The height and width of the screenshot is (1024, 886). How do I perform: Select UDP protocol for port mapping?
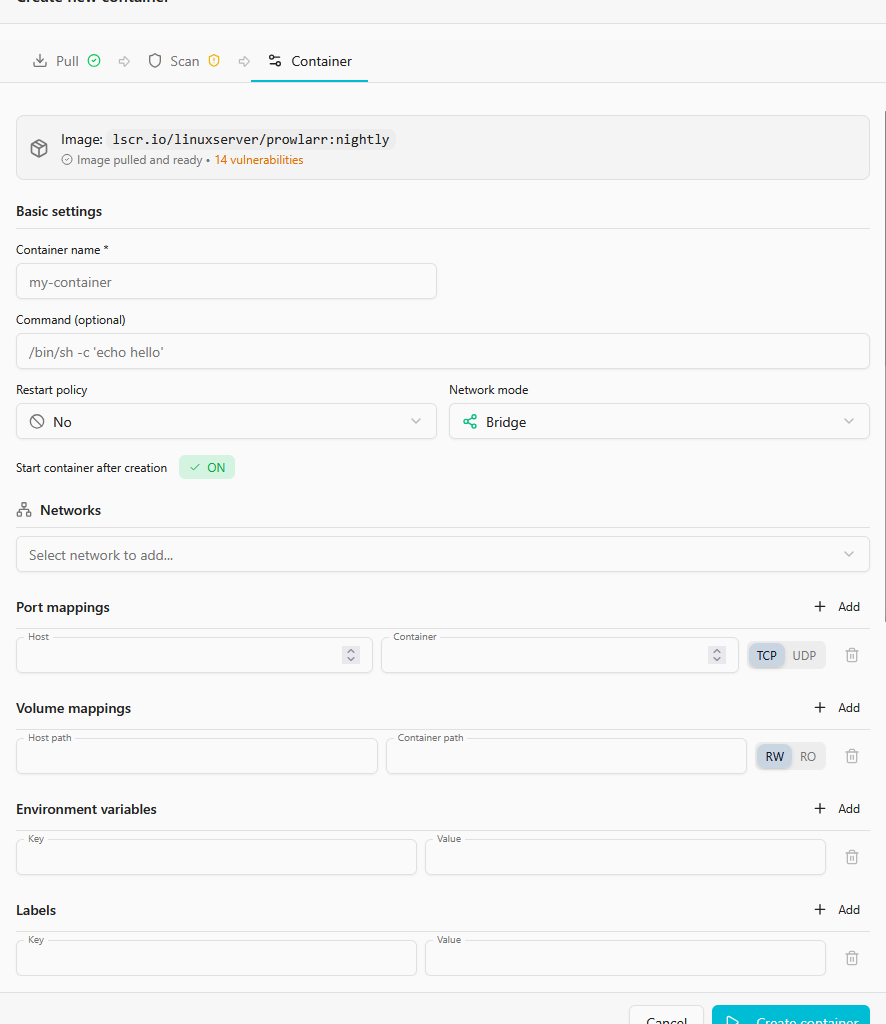point(804,655)
